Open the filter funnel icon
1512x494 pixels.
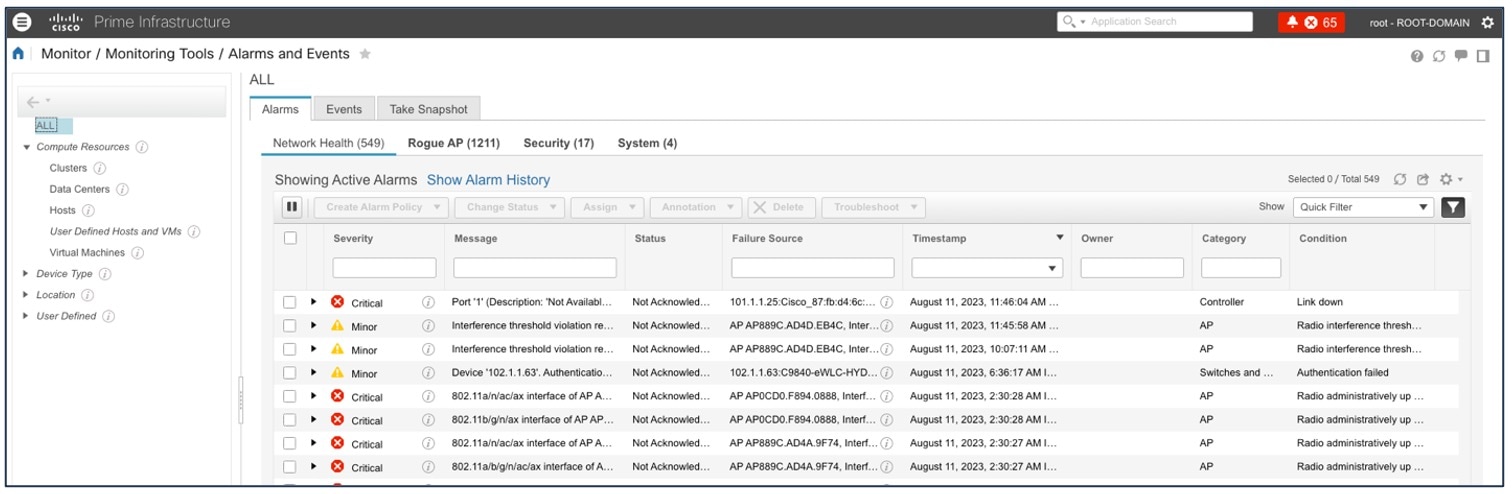[x=1453, y=207]
